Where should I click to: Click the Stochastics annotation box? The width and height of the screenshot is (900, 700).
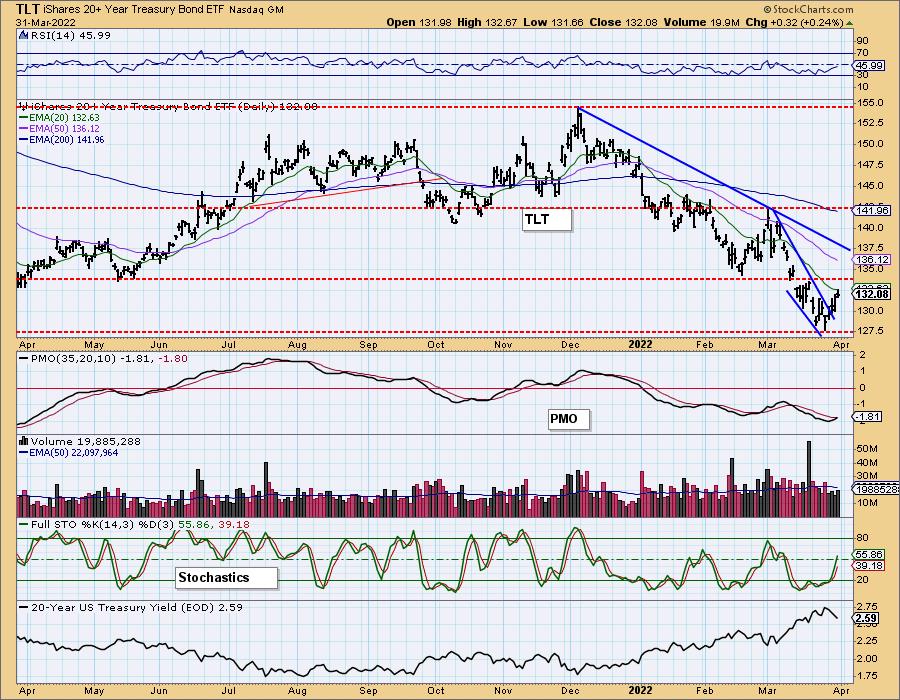(x=226, y=577)
